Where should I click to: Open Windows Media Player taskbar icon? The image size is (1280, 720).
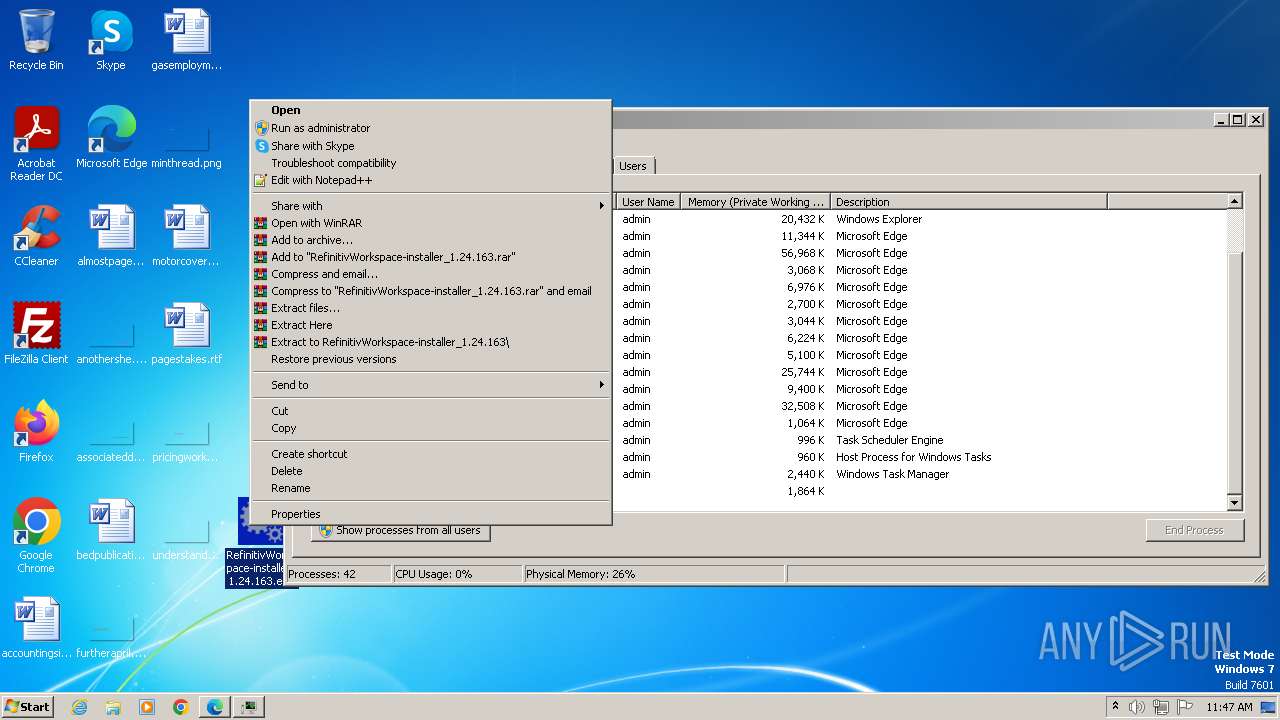(x=147, y=707)
